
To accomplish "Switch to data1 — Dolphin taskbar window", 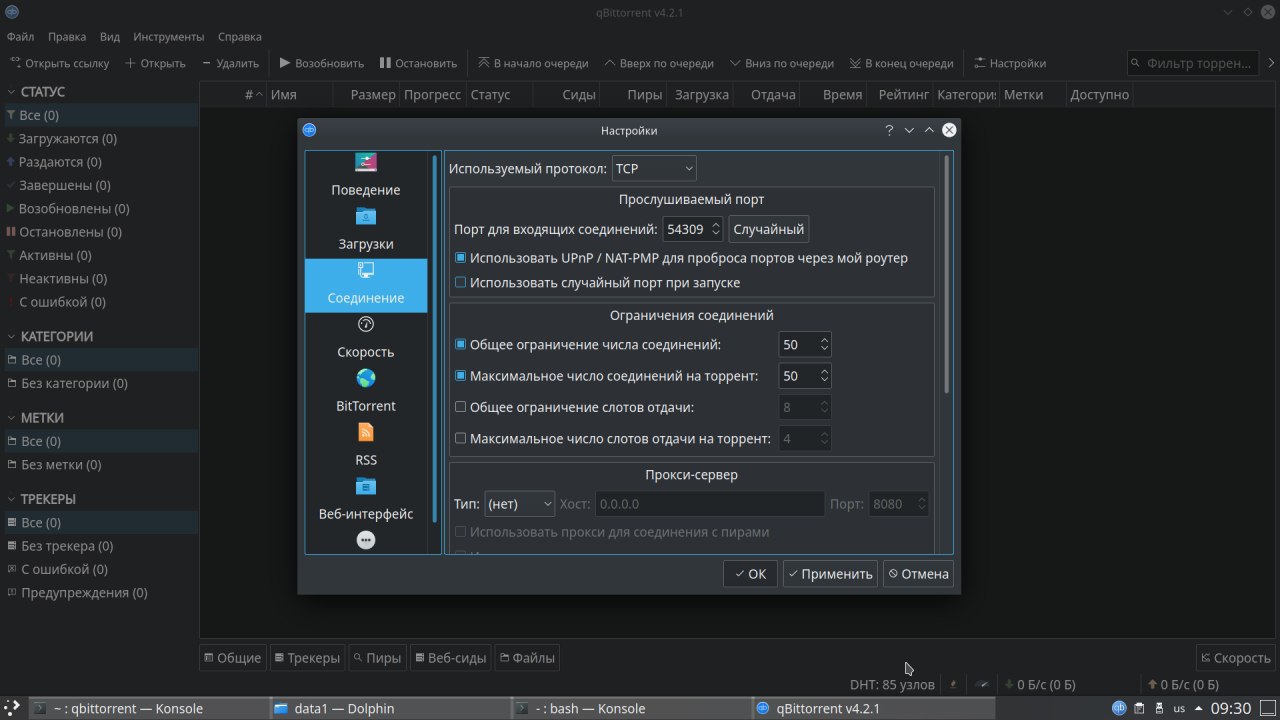I will (x=389, y=708).
